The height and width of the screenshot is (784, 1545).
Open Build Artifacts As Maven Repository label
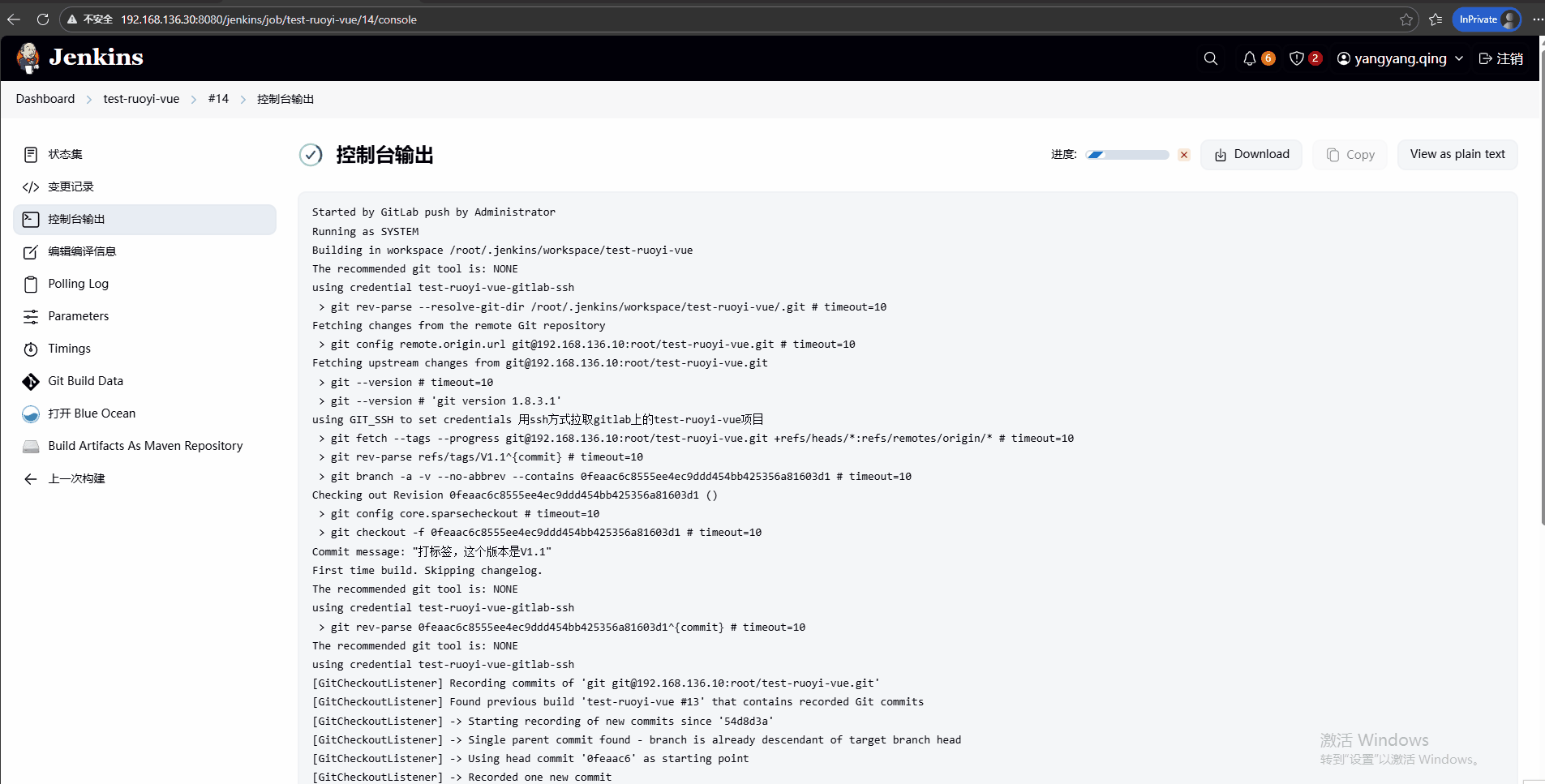[145, 446]
